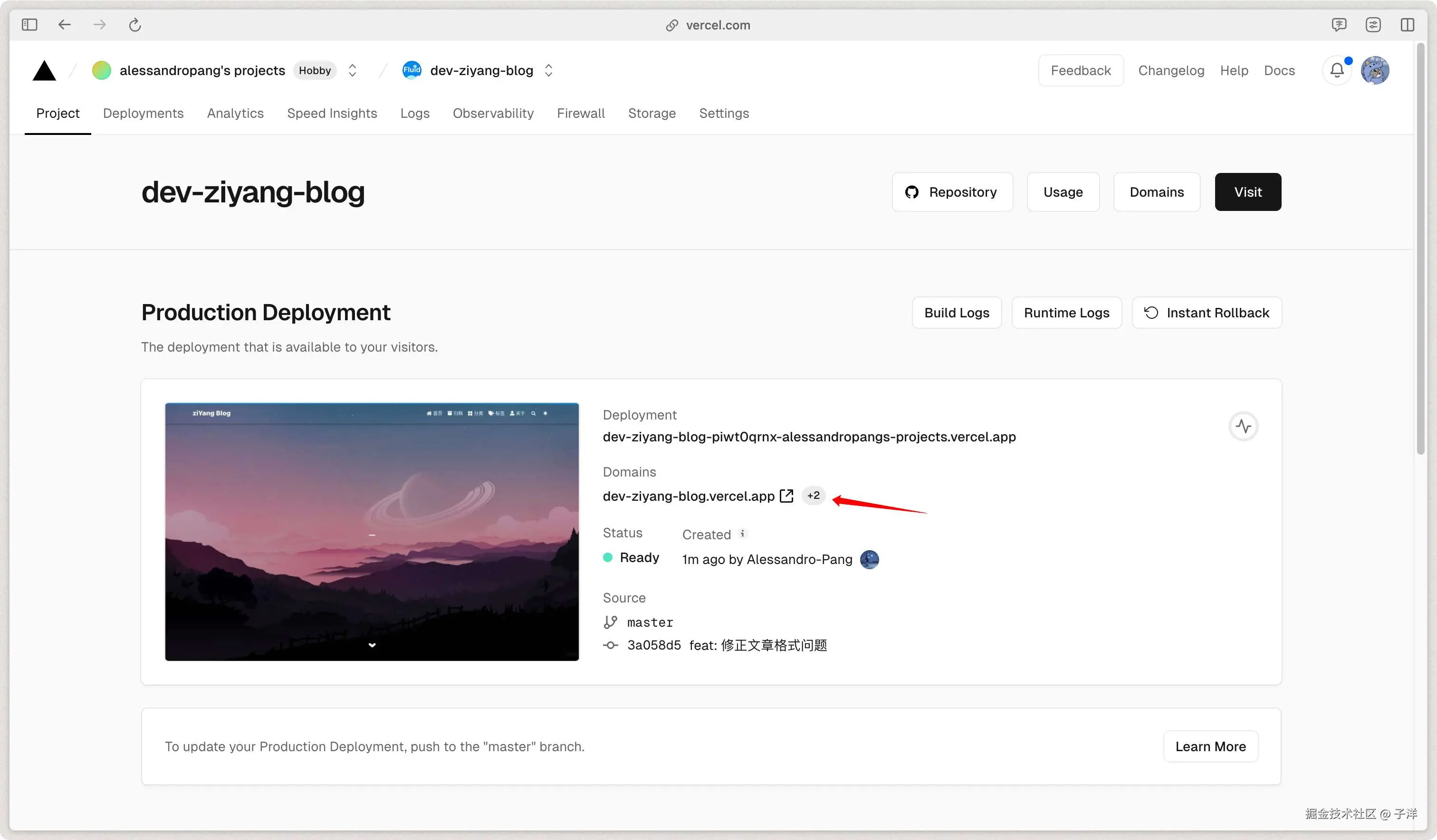Screen dimensions: 1437x840
Task: Open the GitHub Repository button
Action: [952, 192]
